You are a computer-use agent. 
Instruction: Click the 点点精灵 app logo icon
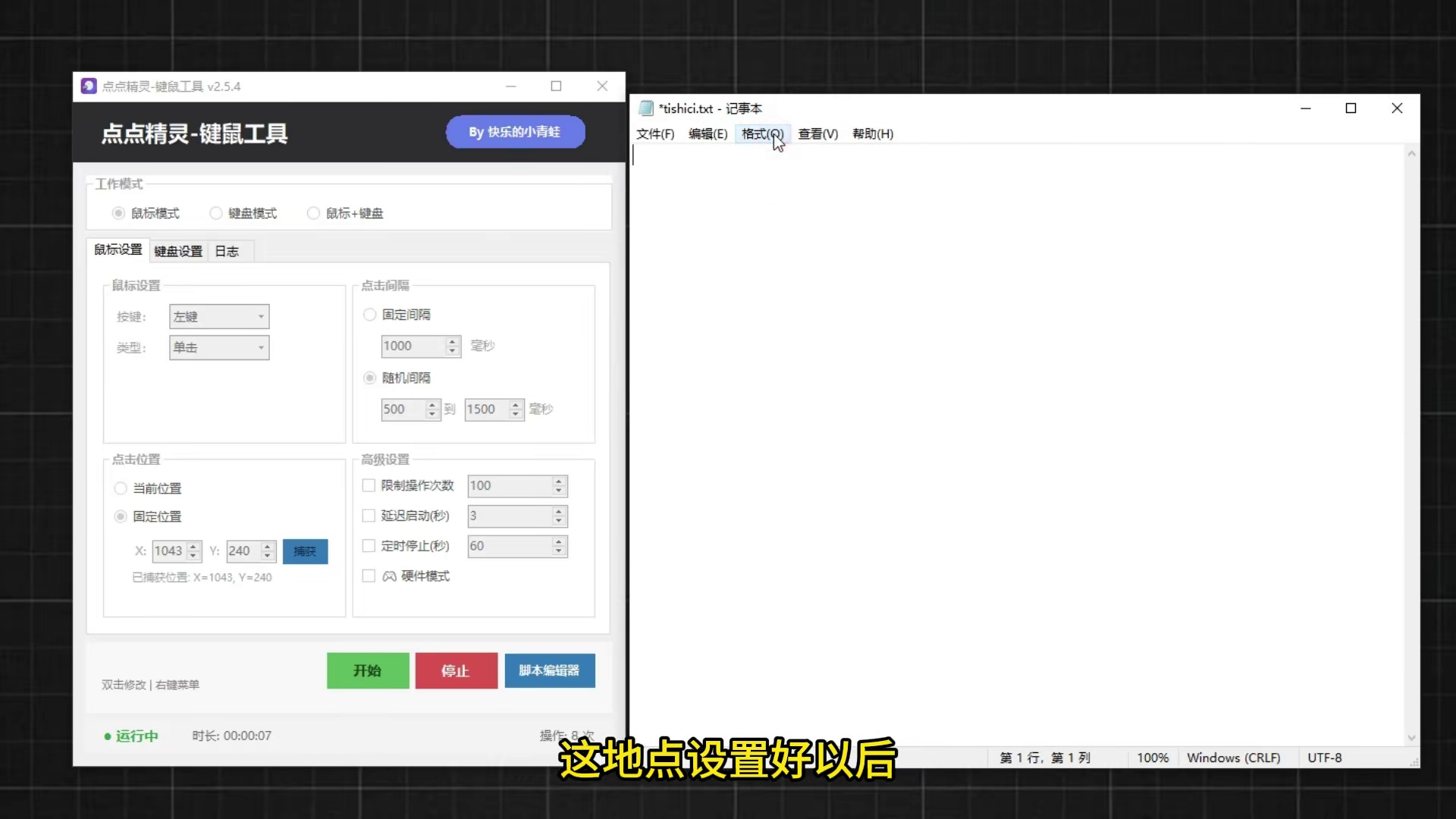click(x=89, y=86)
